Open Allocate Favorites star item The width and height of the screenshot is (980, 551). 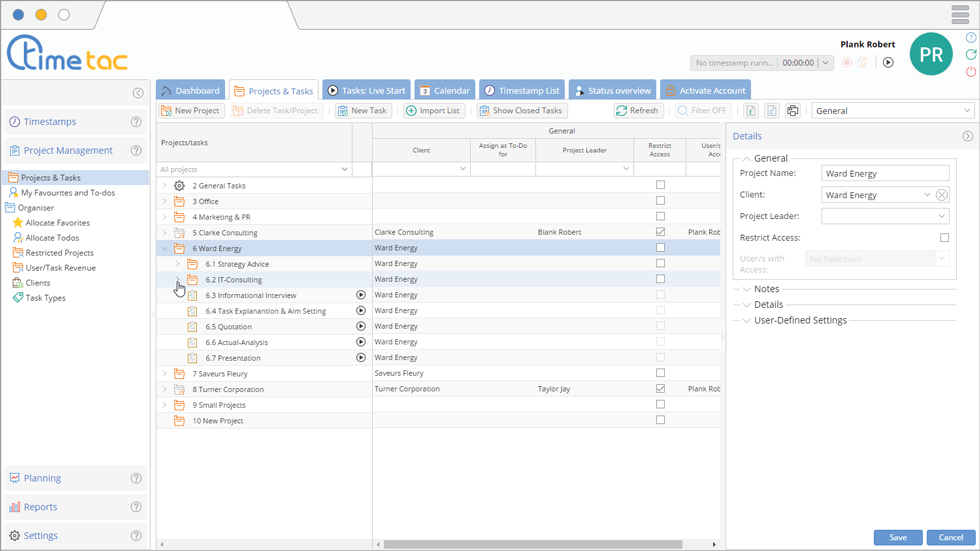click(51, 223)
